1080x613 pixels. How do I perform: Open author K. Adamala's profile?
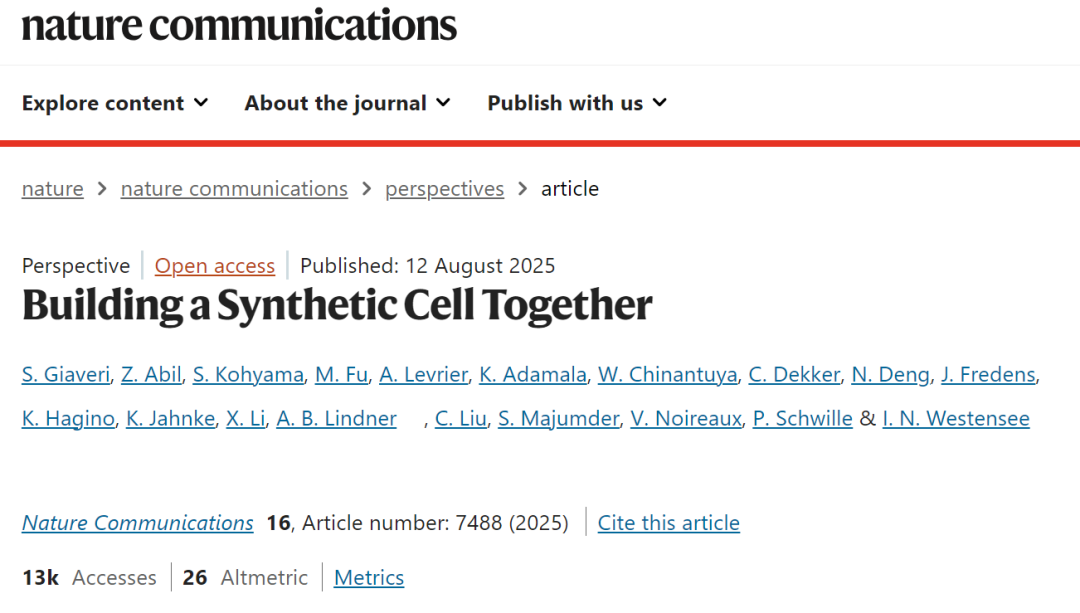[x=533, y=375]
